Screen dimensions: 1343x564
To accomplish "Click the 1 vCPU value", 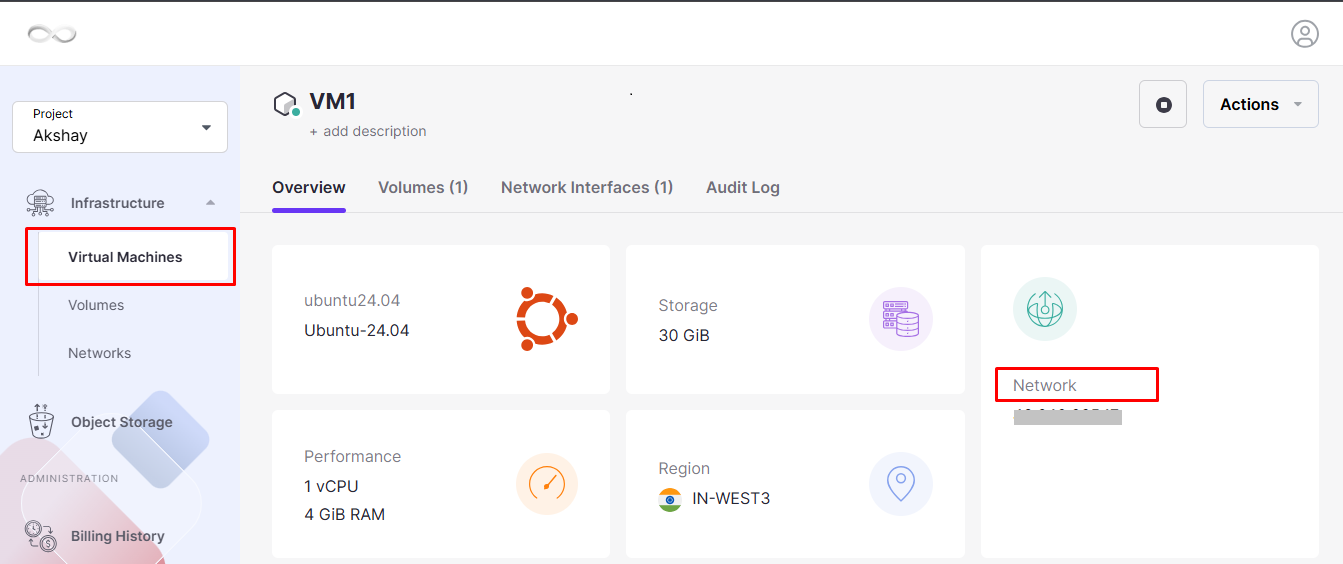I will coord(331,486).
